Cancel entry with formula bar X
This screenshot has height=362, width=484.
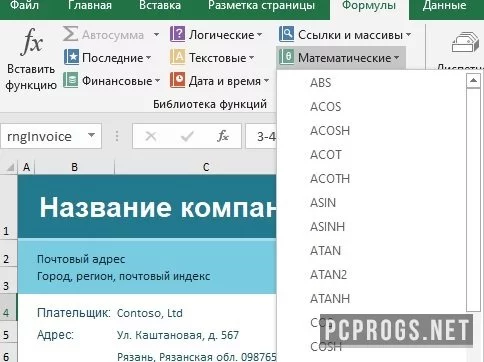(x=151, y=136)
